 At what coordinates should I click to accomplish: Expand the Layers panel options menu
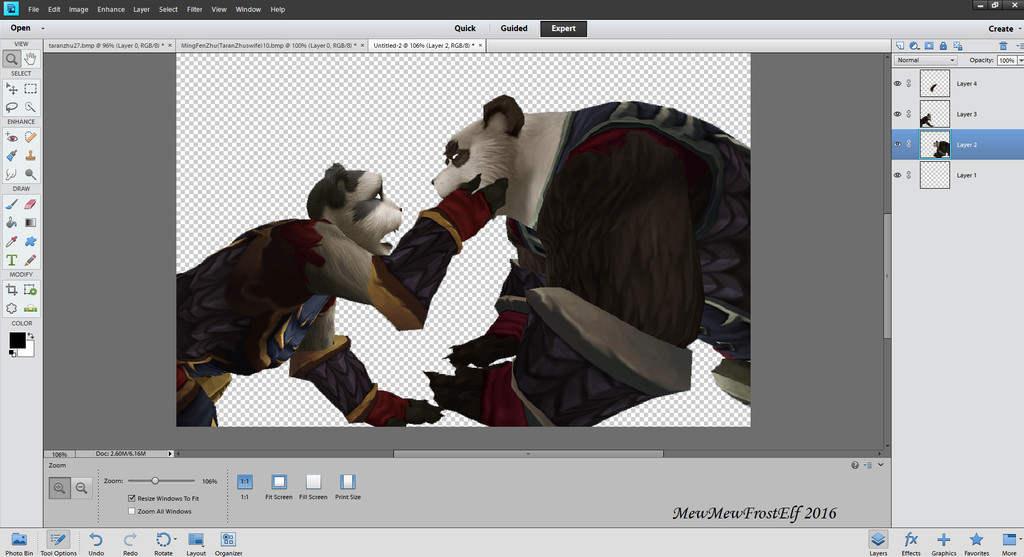[1019, 46]
